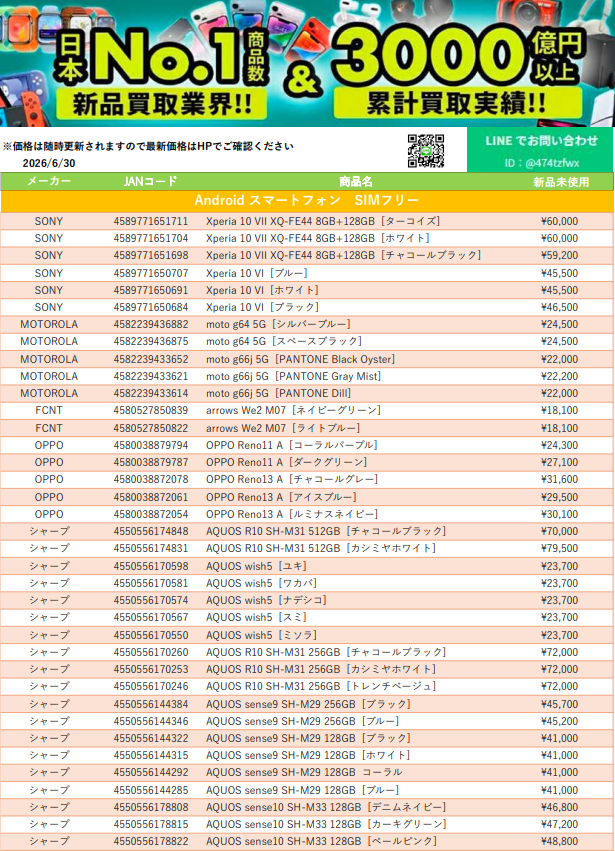
Task: Select the LINE ID @474tzfwx text
Action: (541, 163)
